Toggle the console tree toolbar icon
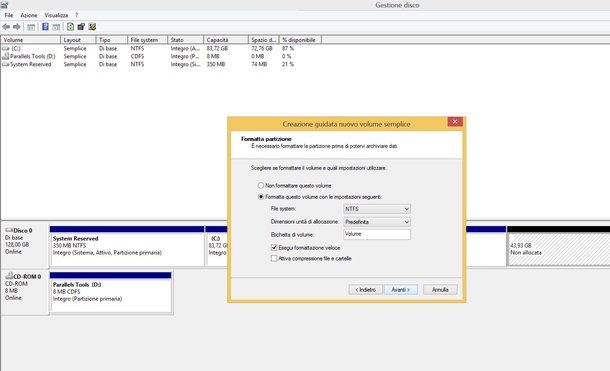 click(31, 27)
